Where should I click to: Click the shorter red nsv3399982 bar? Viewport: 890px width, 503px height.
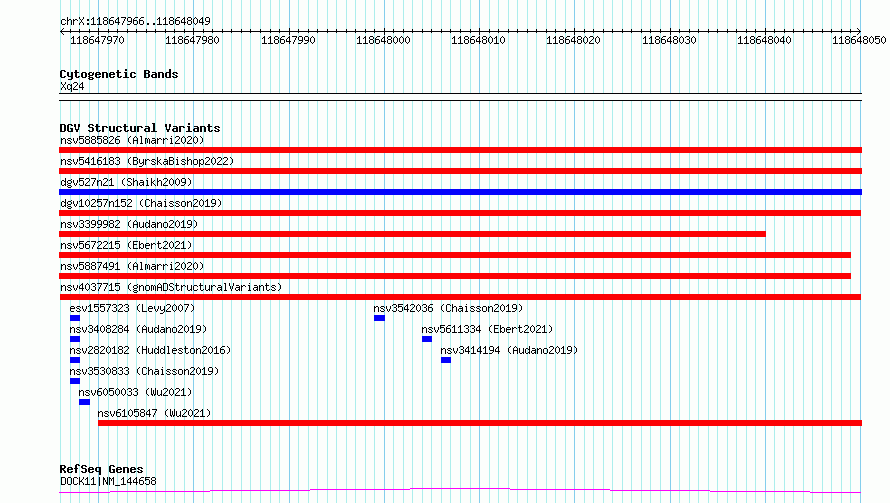(x=413, y=234)
